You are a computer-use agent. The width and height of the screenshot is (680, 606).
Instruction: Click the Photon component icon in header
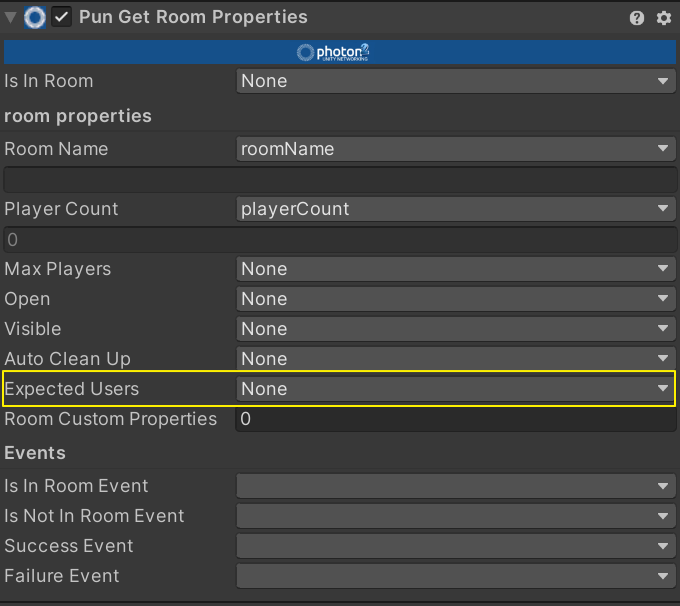pos(35,18)
